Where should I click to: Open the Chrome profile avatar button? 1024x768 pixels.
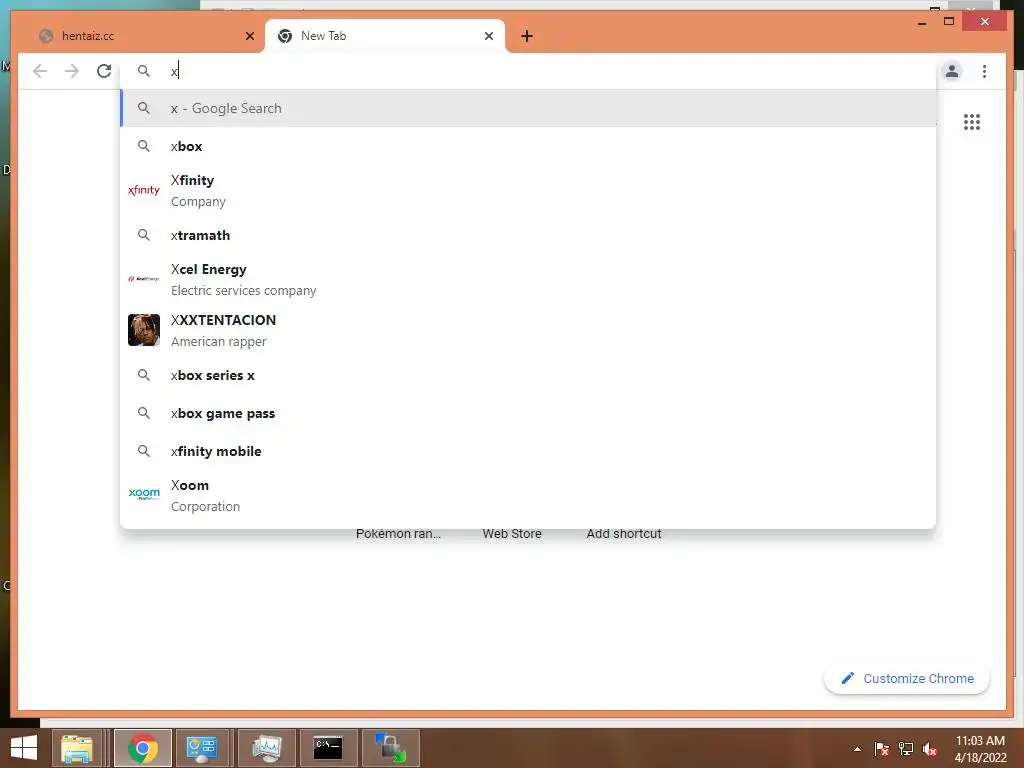click(x=952, y=71)
